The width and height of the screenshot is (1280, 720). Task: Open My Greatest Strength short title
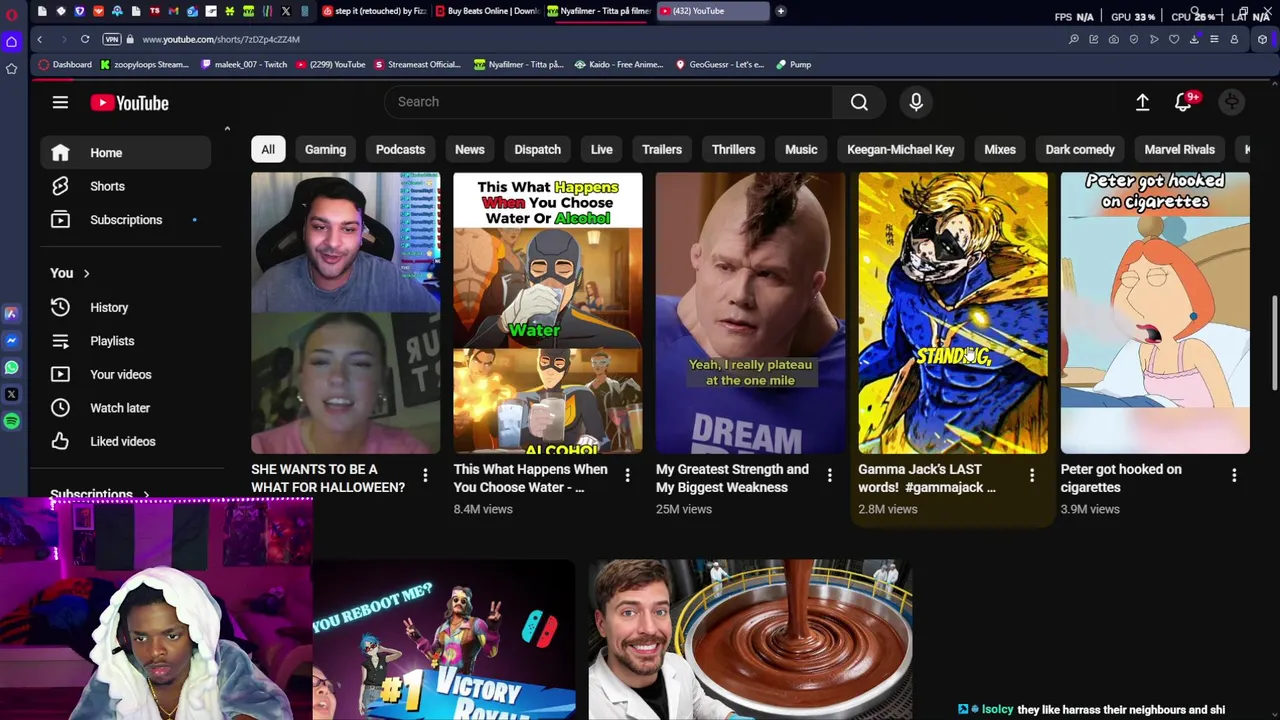point(732,478)
